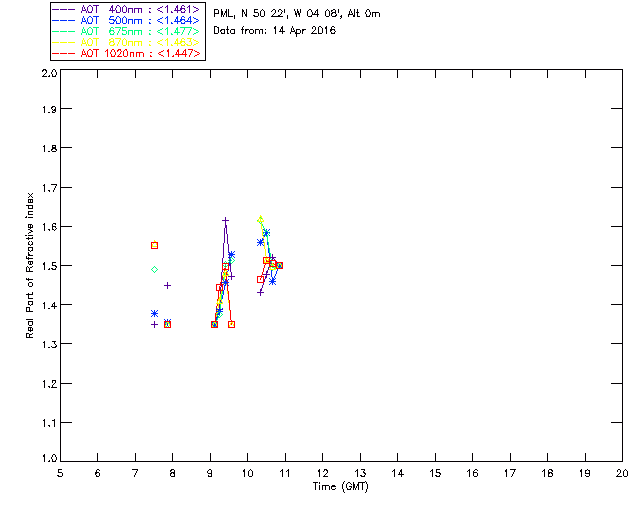Viewport: 640px width, 512px height.
Task: Click the x-axis tick label 15
Action: (x=435, y=473)
